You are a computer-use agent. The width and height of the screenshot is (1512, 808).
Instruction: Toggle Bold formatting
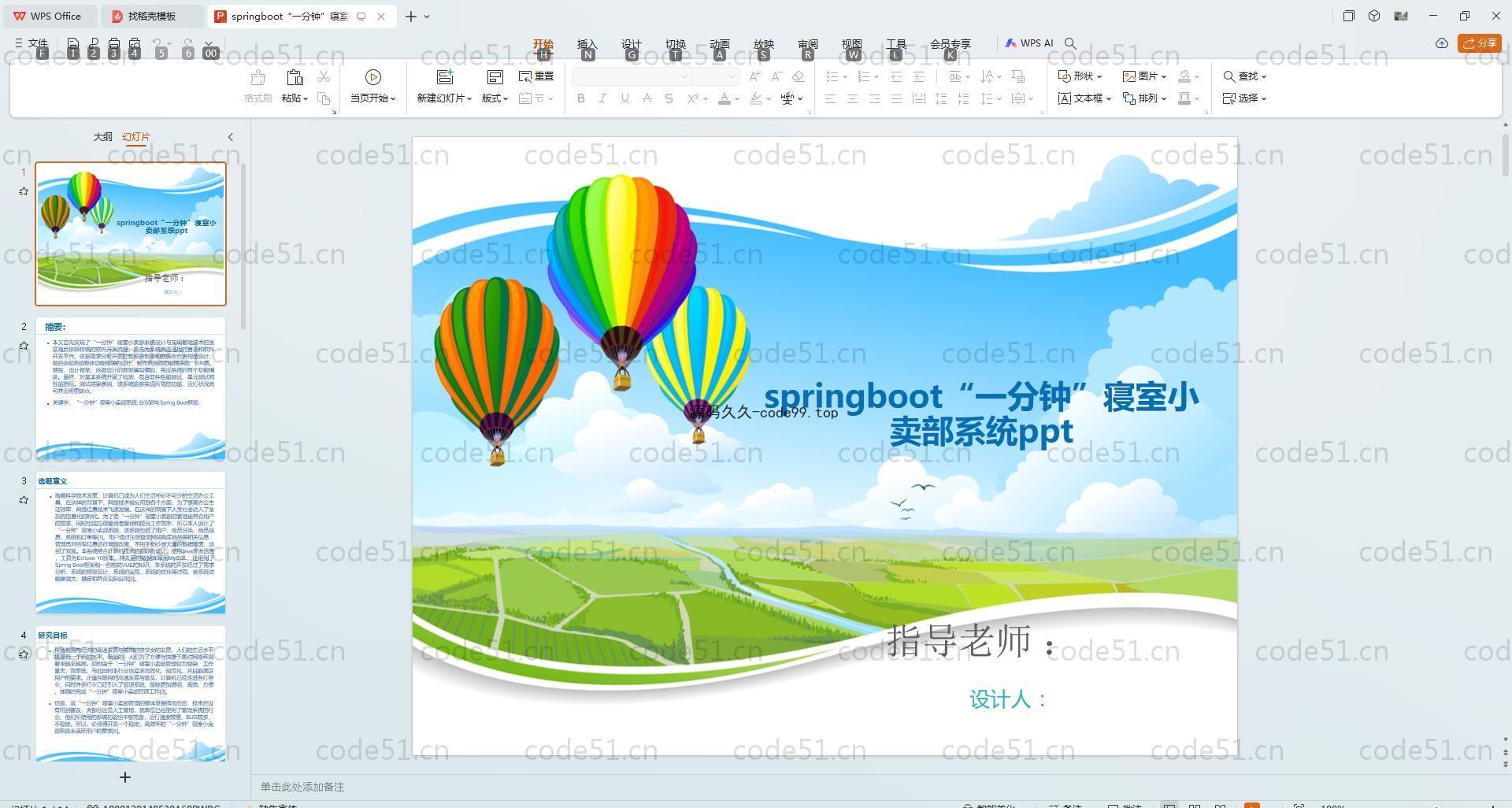click(x=581, y=98)
